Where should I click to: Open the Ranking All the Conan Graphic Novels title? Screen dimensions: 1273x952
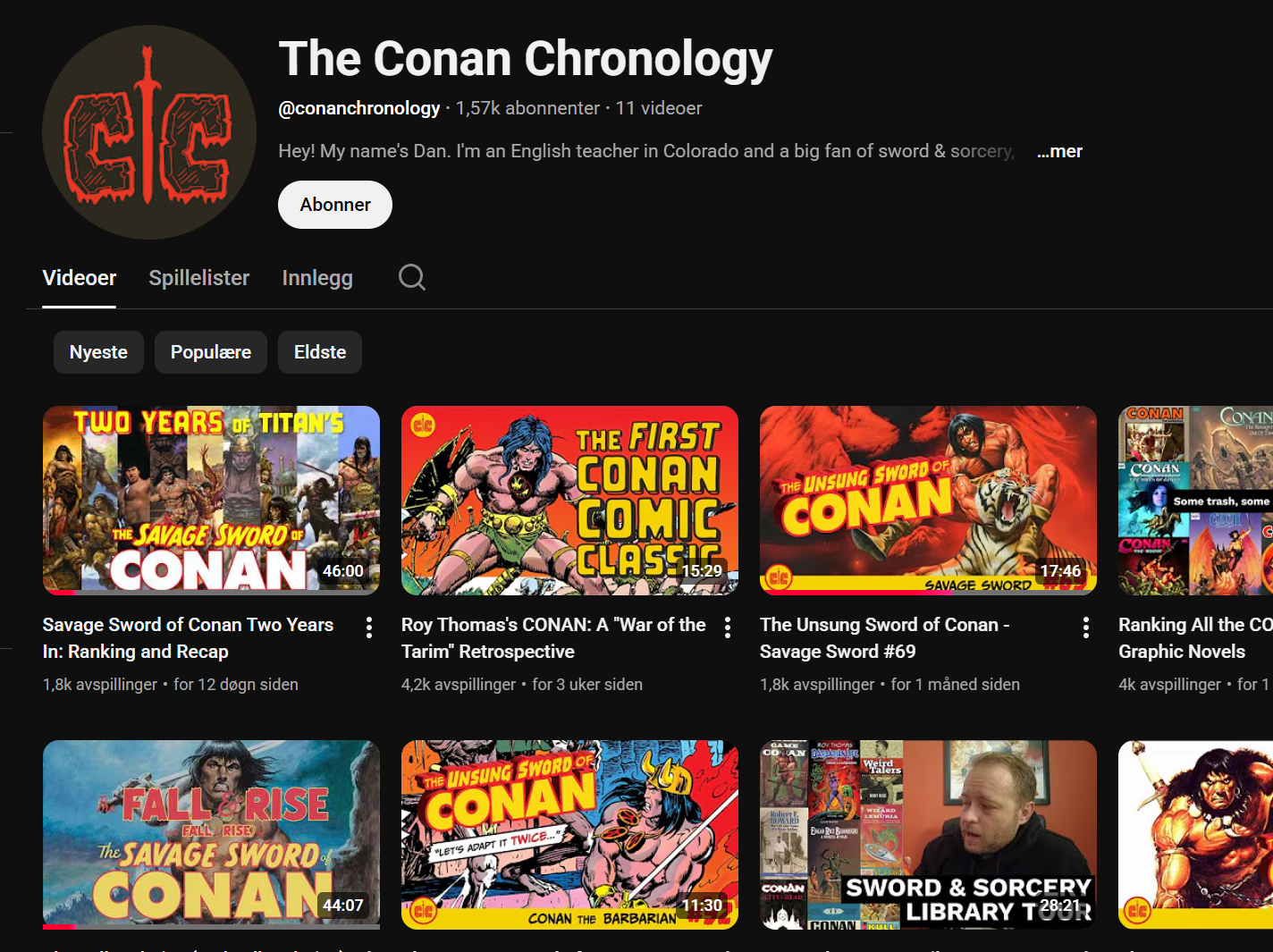click(1195, 638)
